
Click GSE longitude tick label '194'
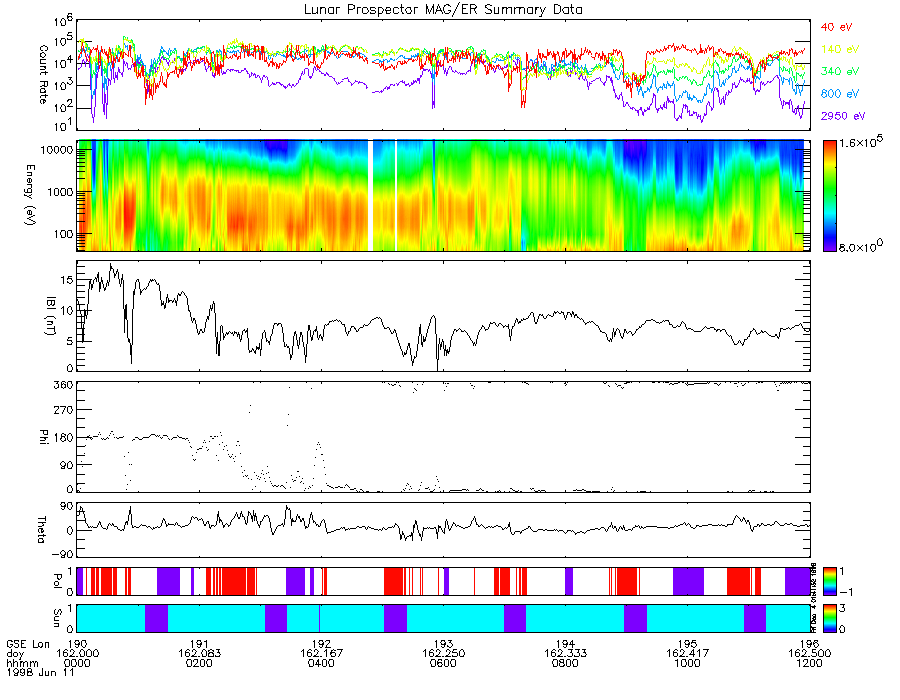tap(565, 644)
